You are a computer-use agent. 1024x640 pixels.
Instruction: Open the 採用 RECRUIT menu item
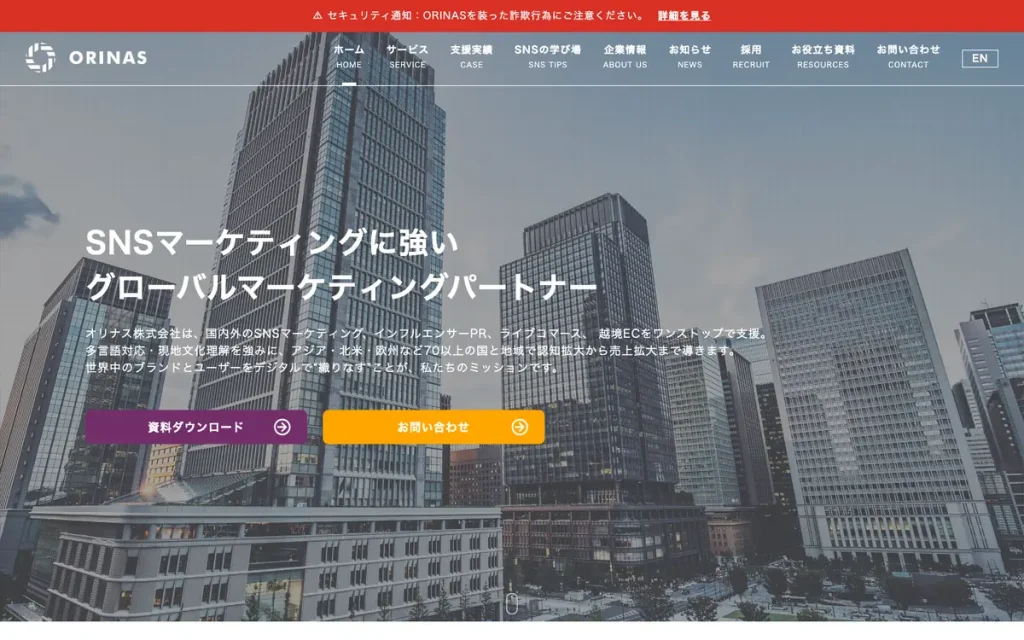click(750, 57)
